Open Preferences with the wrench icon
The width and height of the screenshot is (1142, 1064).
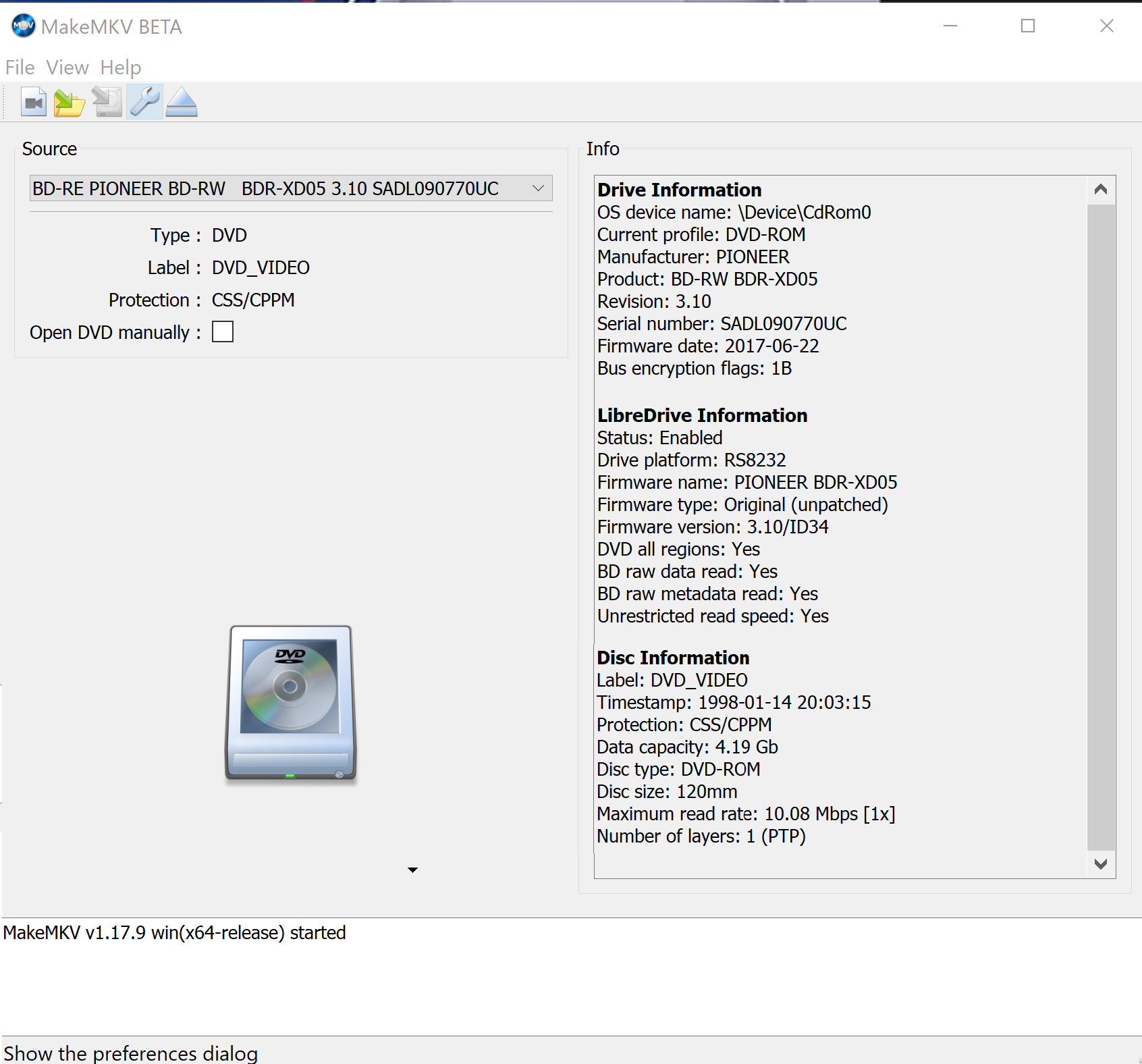tap(144, 103)
